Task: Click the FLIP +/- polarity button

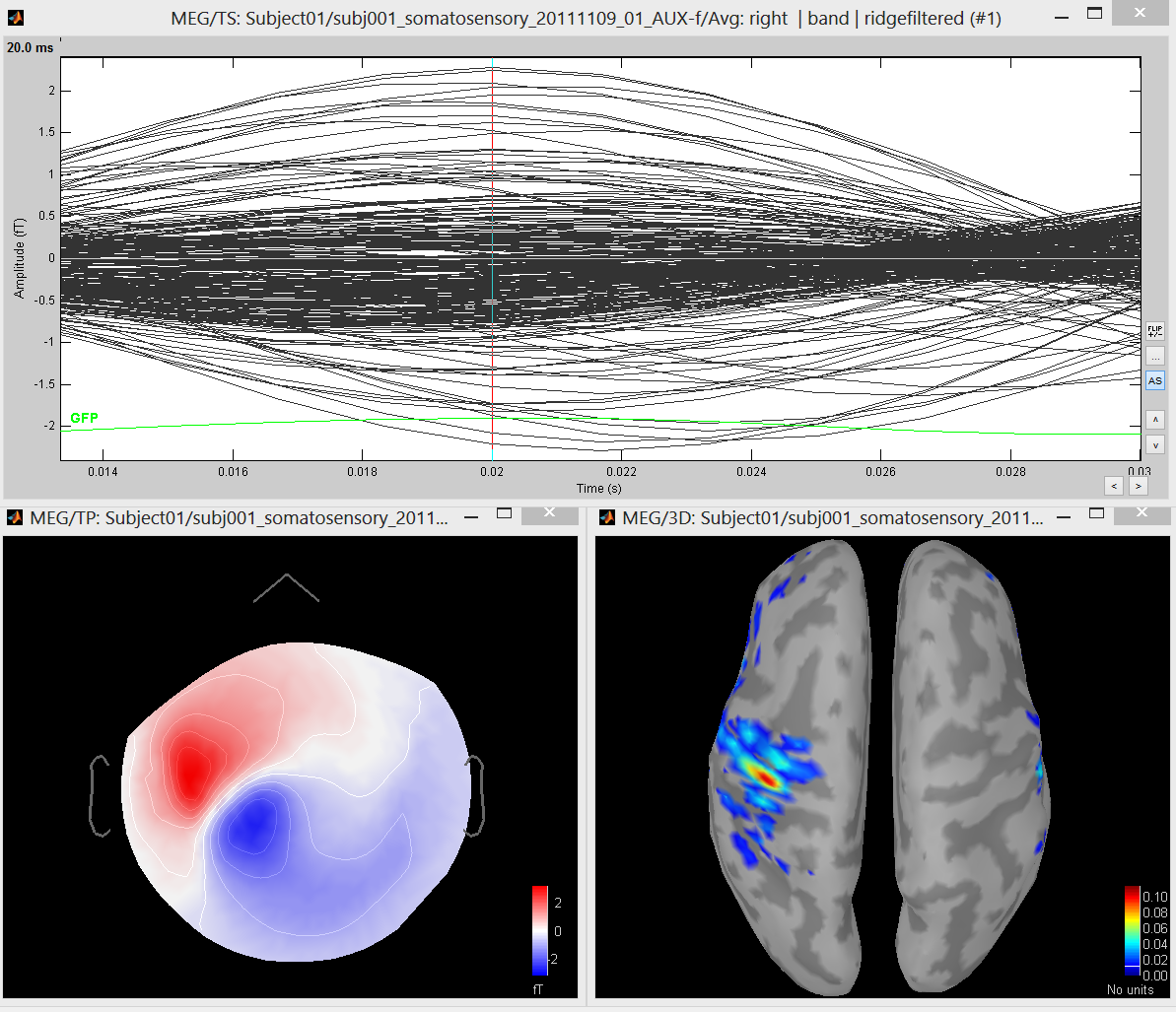Action: coord(1154,331)
